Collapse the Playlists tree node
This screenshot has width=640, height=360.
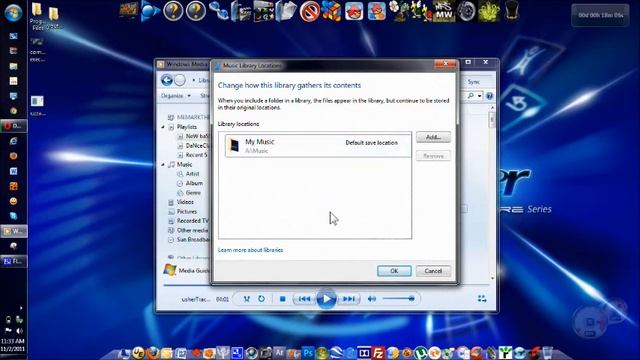(163, 127)
